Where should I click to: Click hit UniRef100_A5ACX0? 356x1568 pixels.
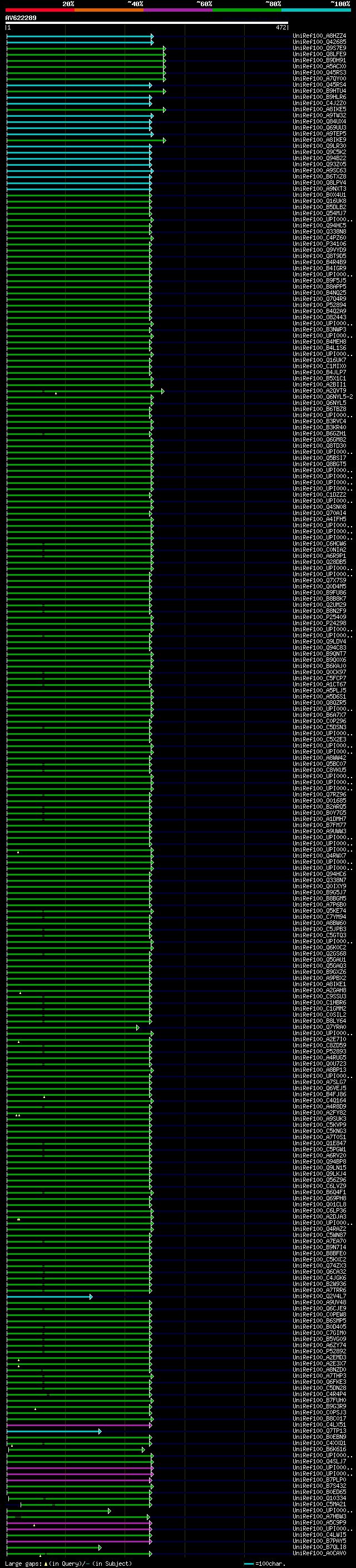pos(319,66)
